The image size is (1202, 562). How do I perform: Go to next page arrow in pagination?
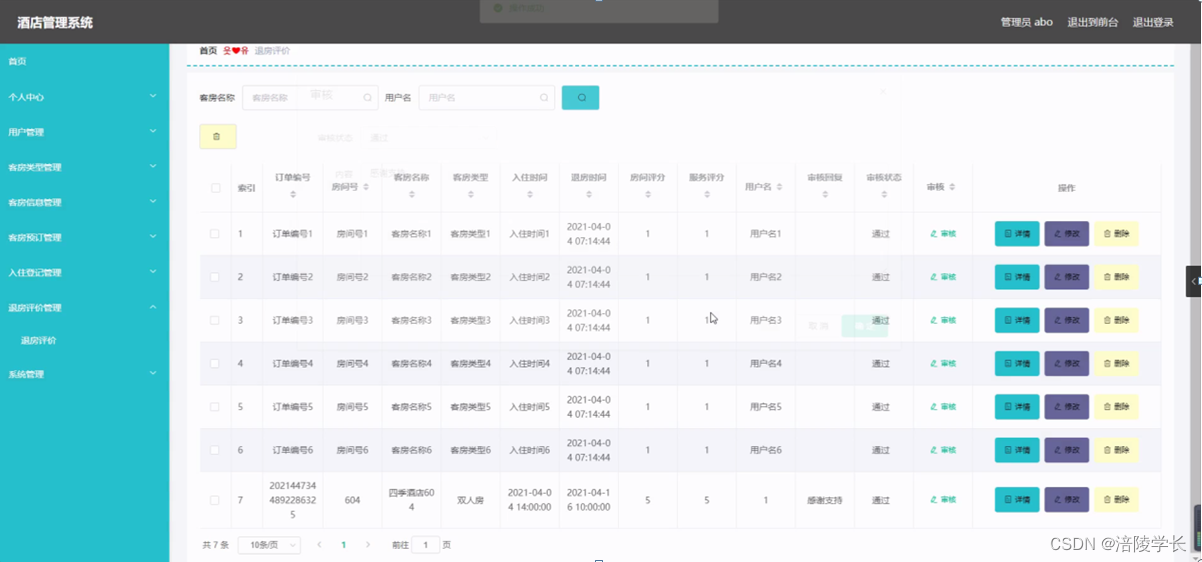pyautogui.click(x=368, y=545)
